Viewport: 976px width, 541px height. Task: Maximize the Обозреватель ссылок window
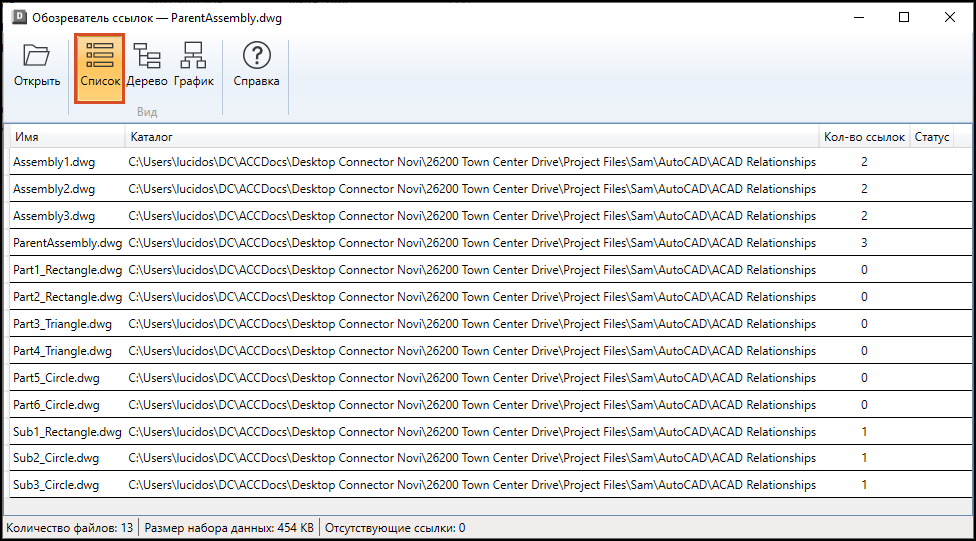[x=904, y=17]
